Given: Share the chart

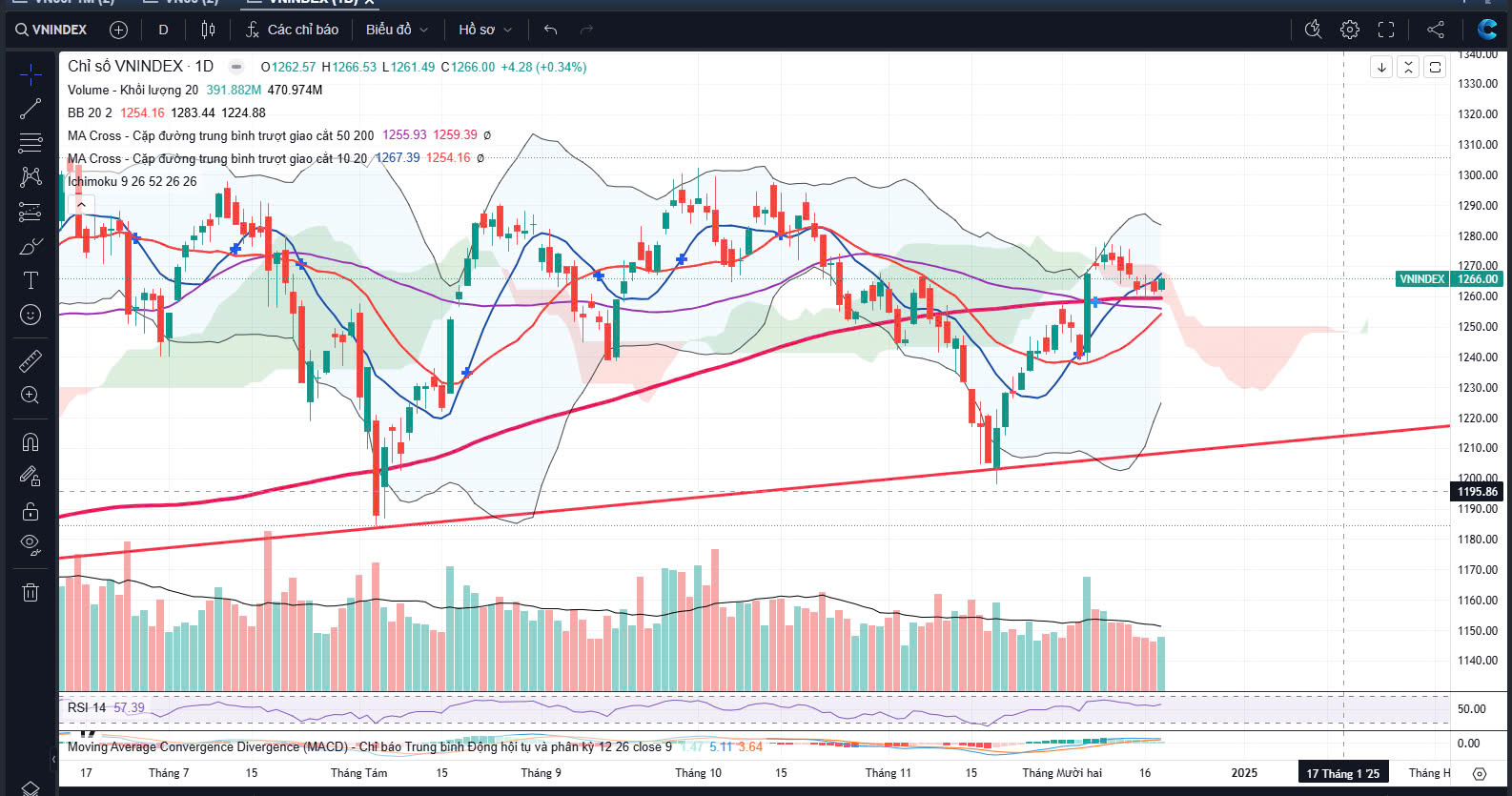Looking at the screenshot, I should [x=1436, y=30].
